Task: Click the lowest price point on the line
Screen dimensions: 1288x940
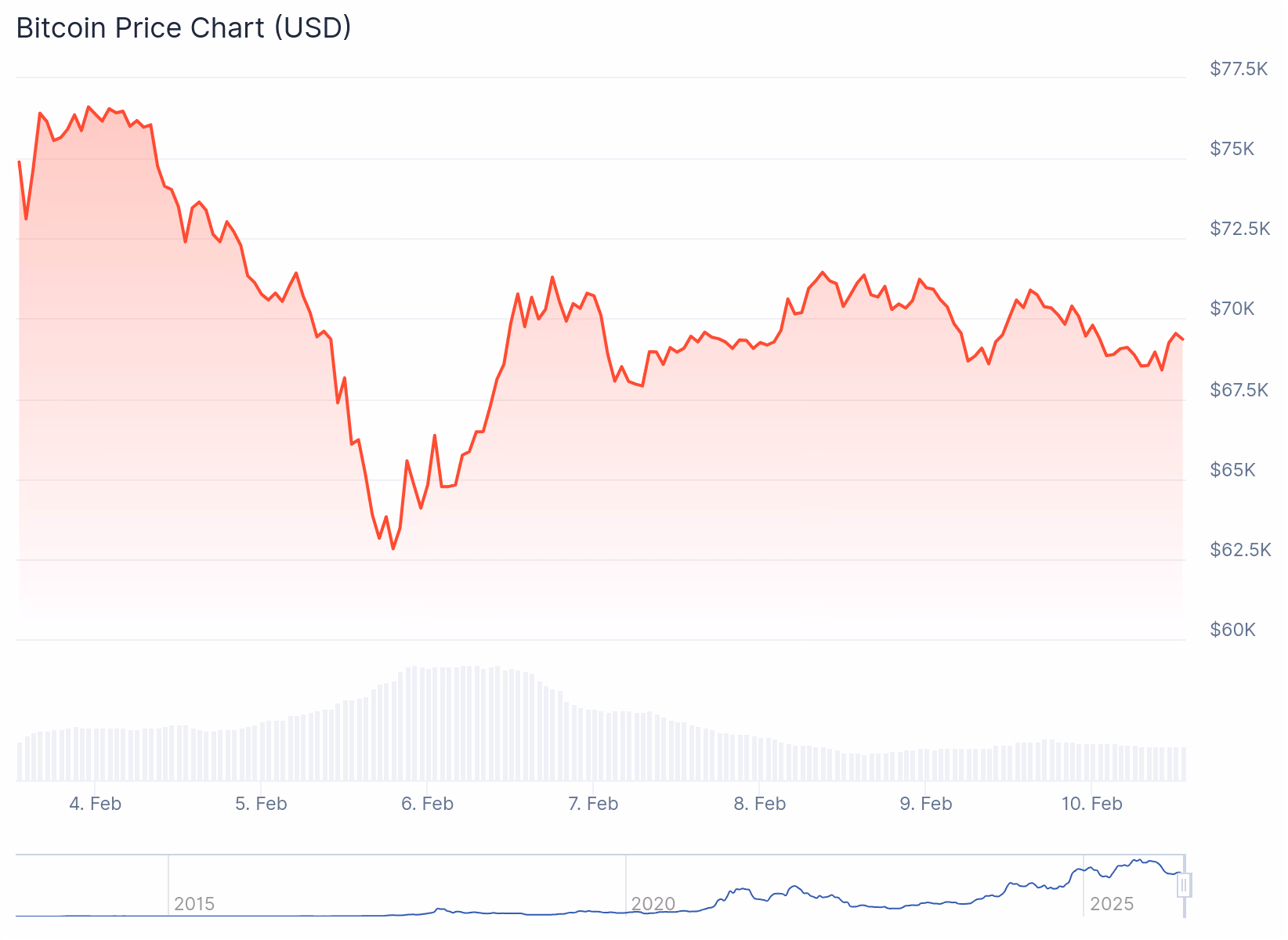Action: pyautogui.click(x=393, y=548)
